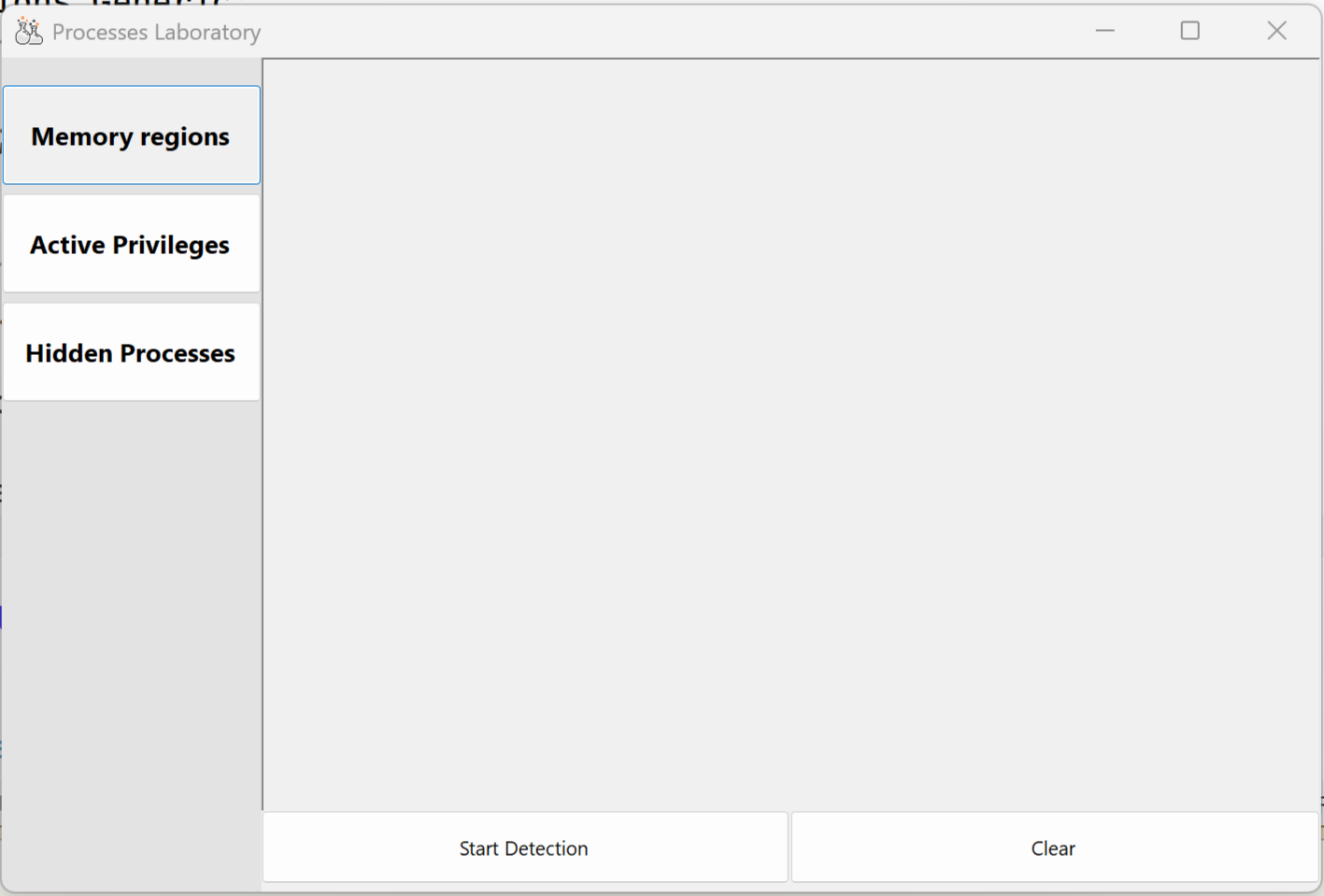Screen dimensions: 1324x896
Task: Click the minimize icon on the title bar
Action: point(1104,31)
